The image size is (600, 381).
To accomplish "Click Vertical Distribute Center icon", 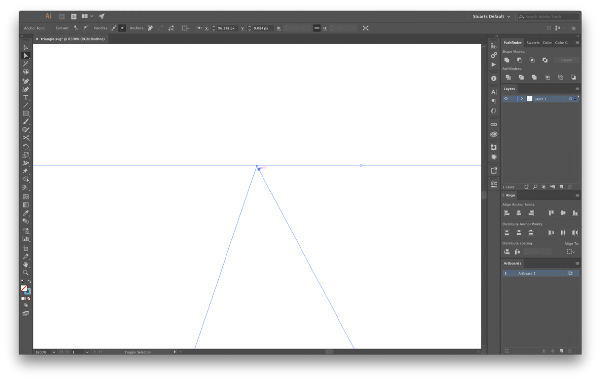I will [x=519, y=232].
